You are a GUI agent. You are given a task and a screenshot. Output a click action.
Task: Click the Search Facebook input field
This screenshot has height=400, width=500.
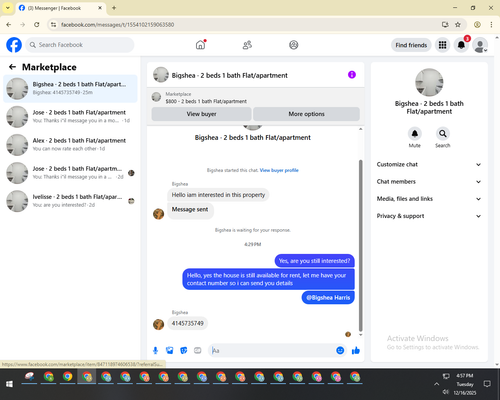click(x=80, y=45)
